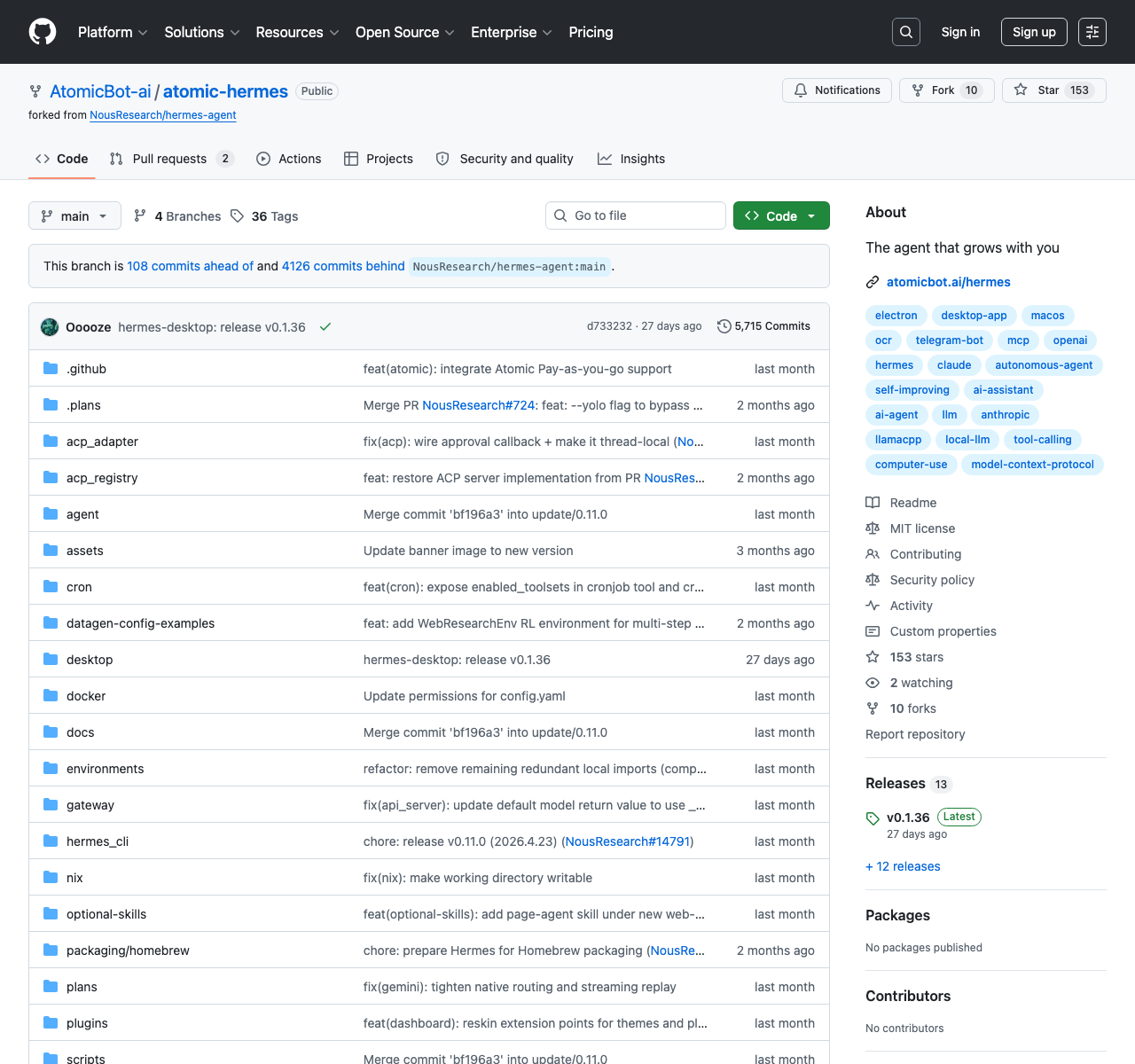Open the environments folder
This screenshot has width=1135, height=1064.
[105, 769]
